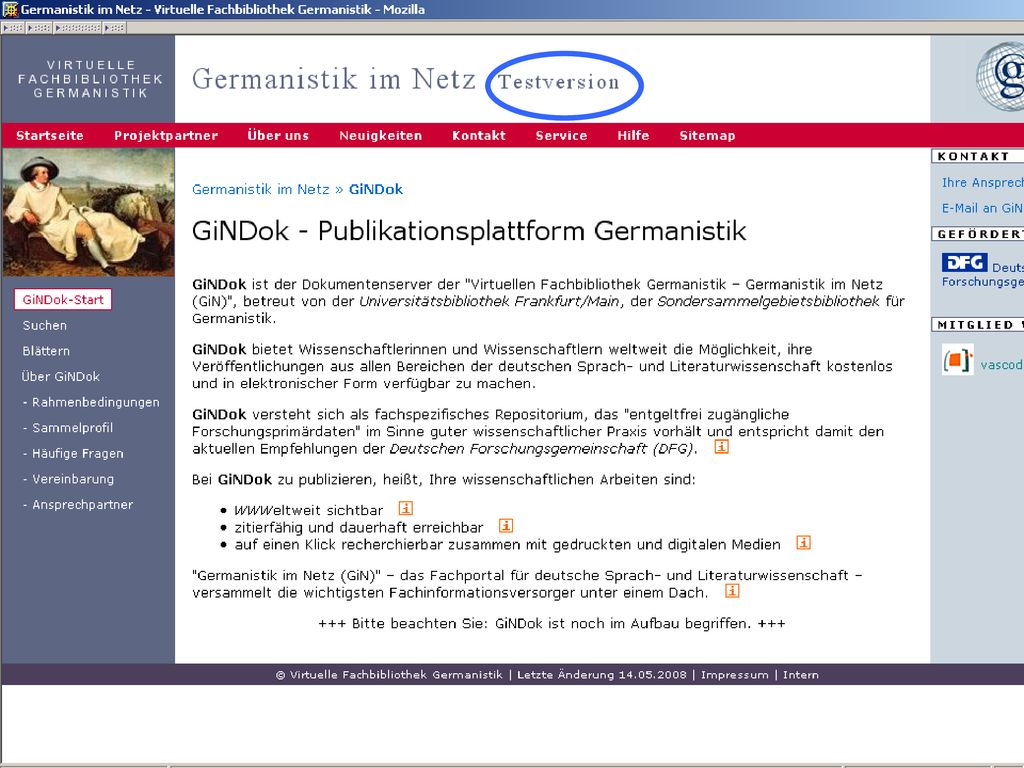This screenshot has height=768, width=1024.
Task: Open info icon after DFG recommendations paragraph
Action: [721, 447]
